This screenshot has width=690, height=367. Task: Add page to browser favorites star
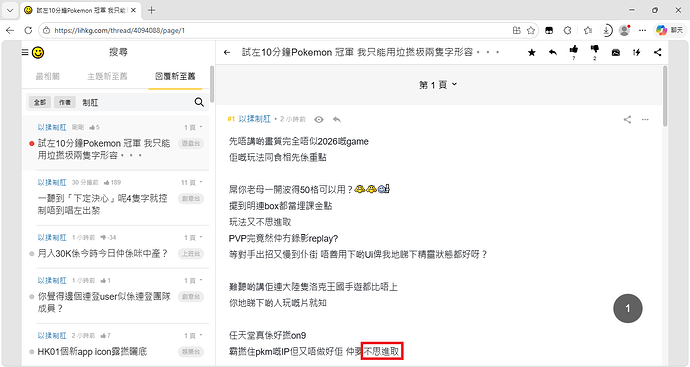point(531,30)
